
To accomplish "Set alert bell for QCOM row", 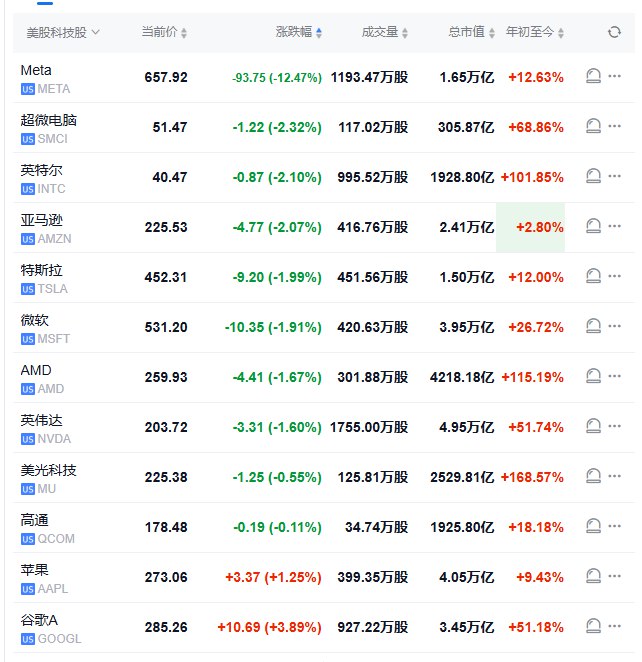I will tap(593, 526).
